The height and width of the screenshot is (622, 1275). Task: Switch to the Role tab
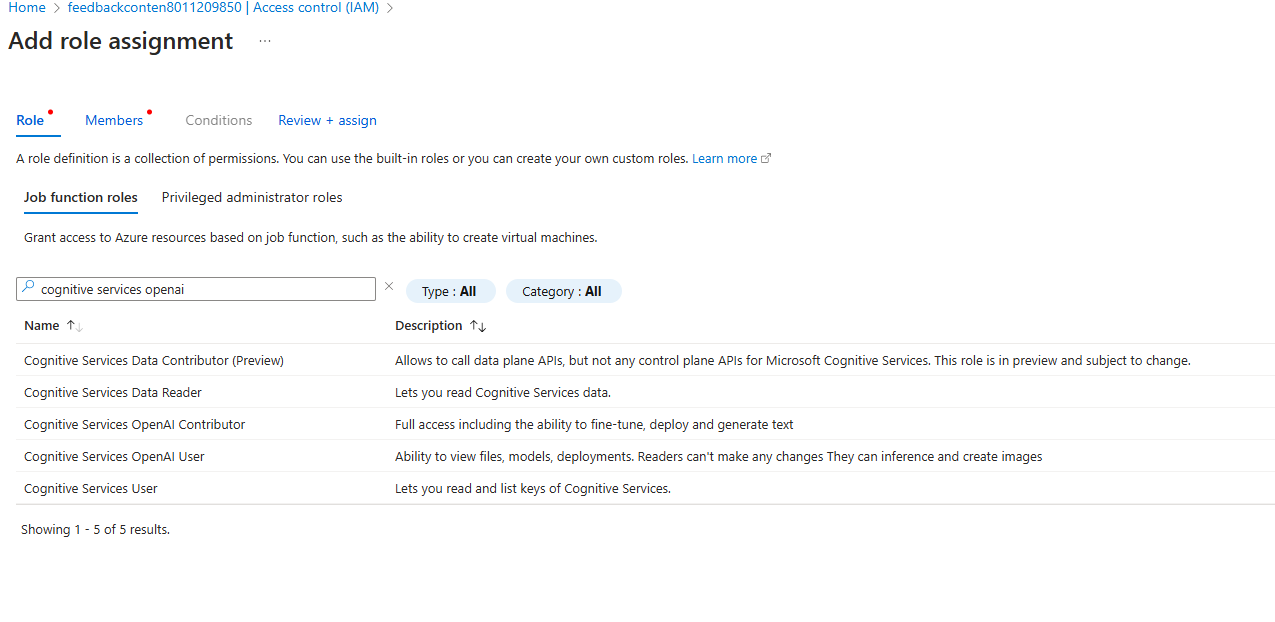[30, 120]
